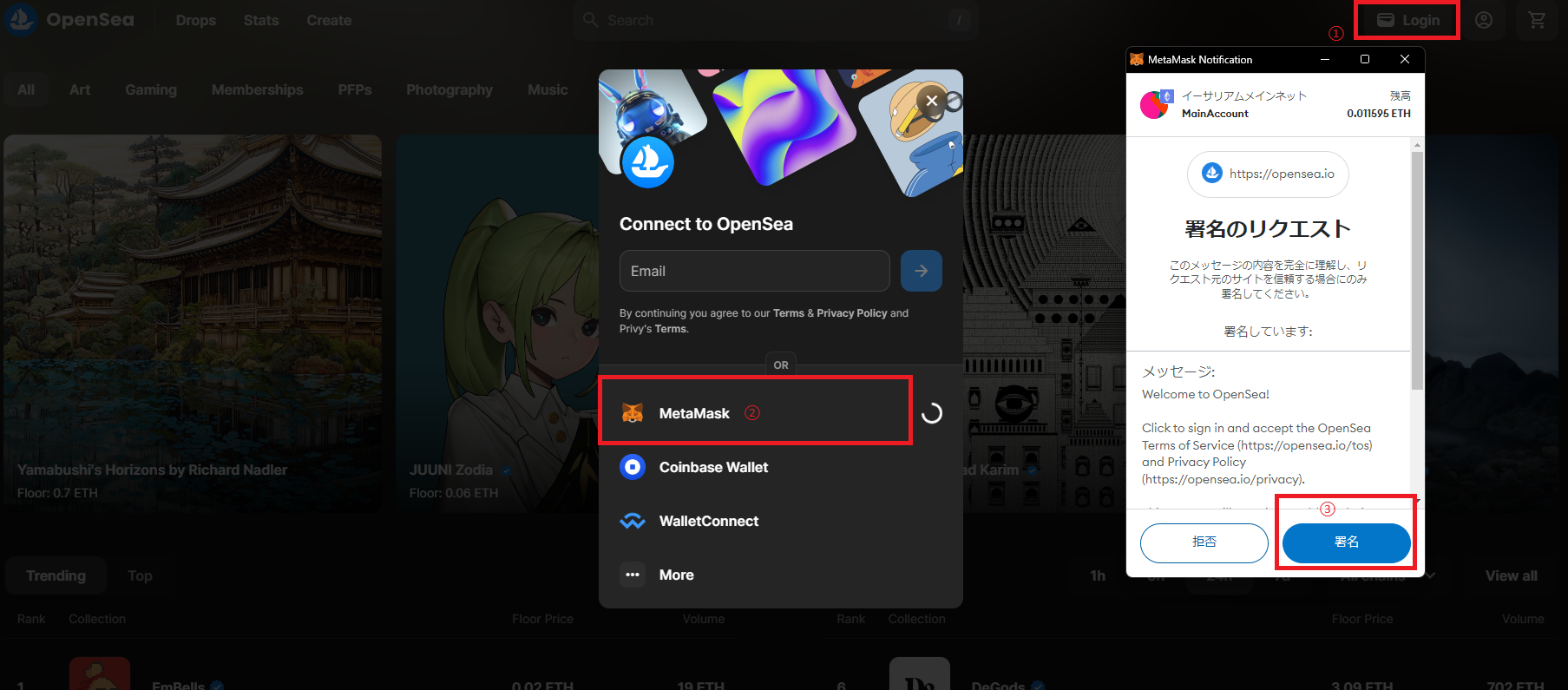Submit email with arrow button

click(x=922, y=271)
